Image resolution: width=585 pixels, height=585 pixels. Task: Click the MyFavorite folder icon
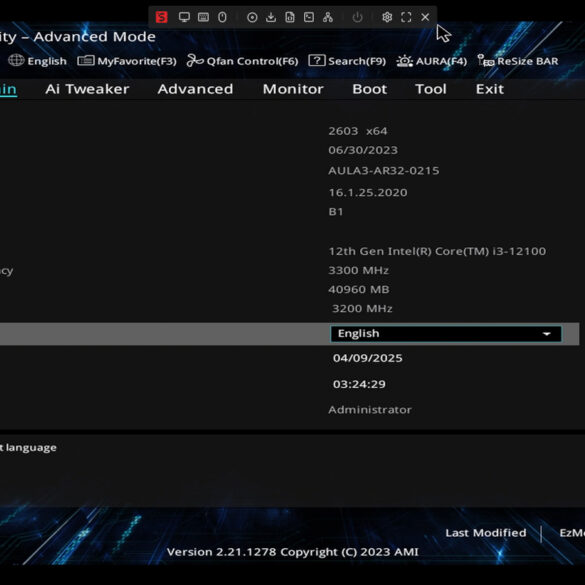[x=86, y=60]
